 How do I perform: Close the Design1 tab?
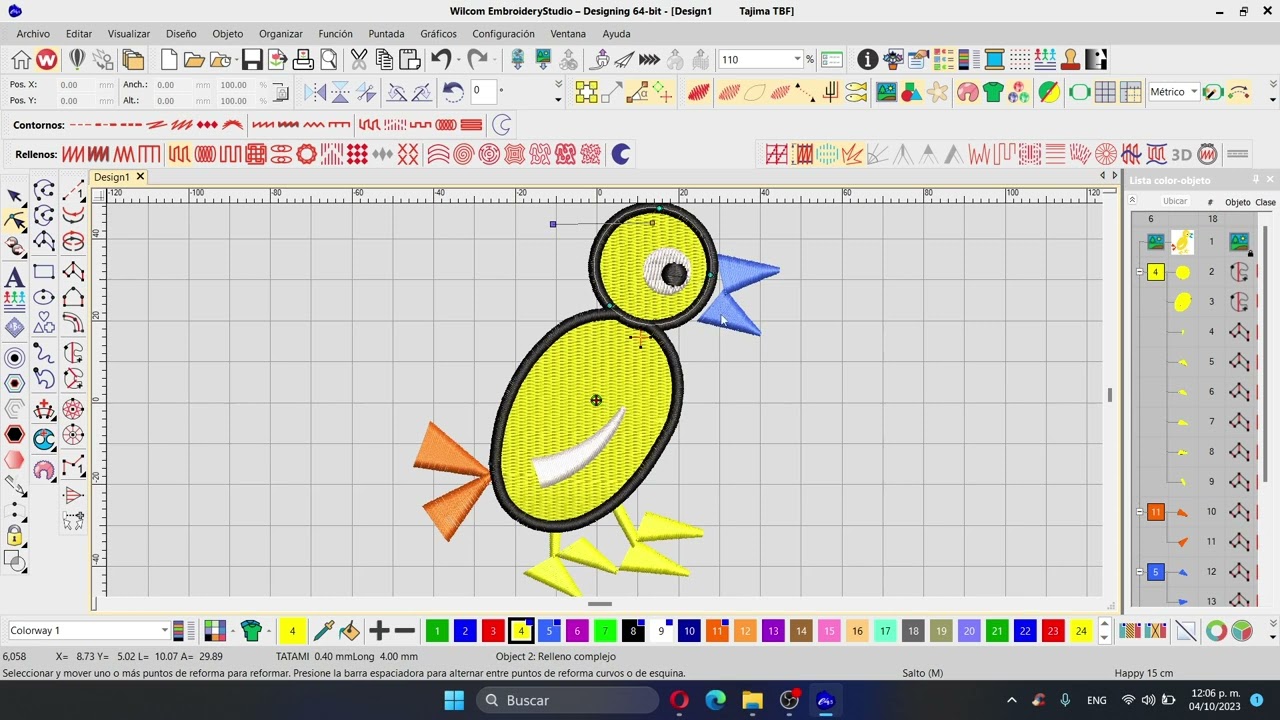pos(140,177)
